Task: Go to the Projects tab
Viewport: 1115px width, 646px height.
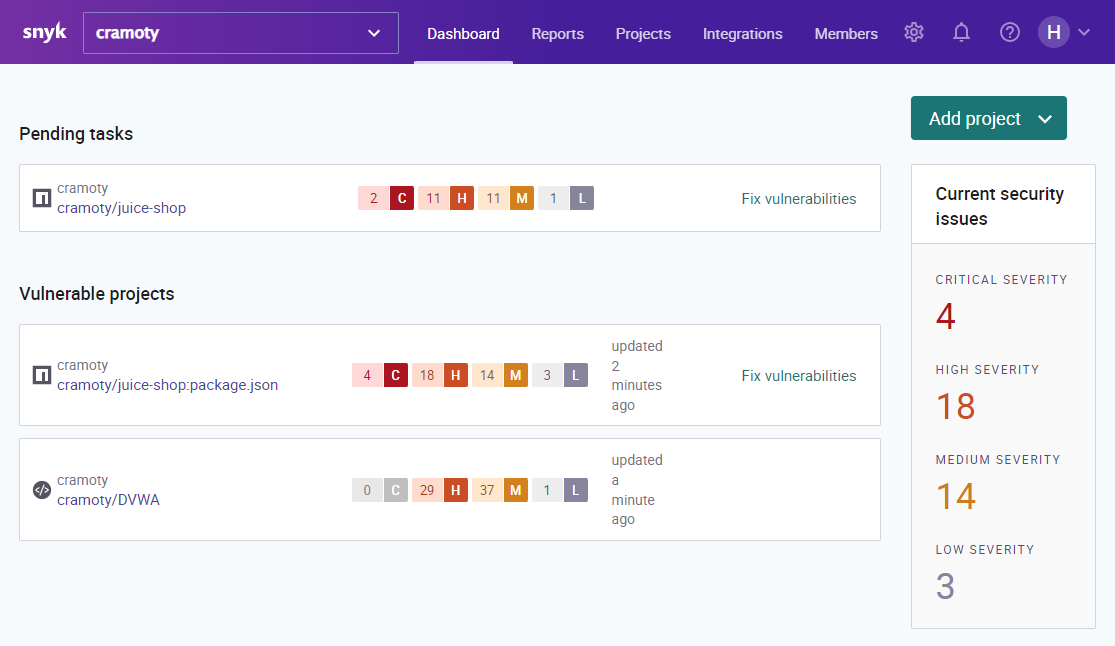Action: (x=643, y=33)
